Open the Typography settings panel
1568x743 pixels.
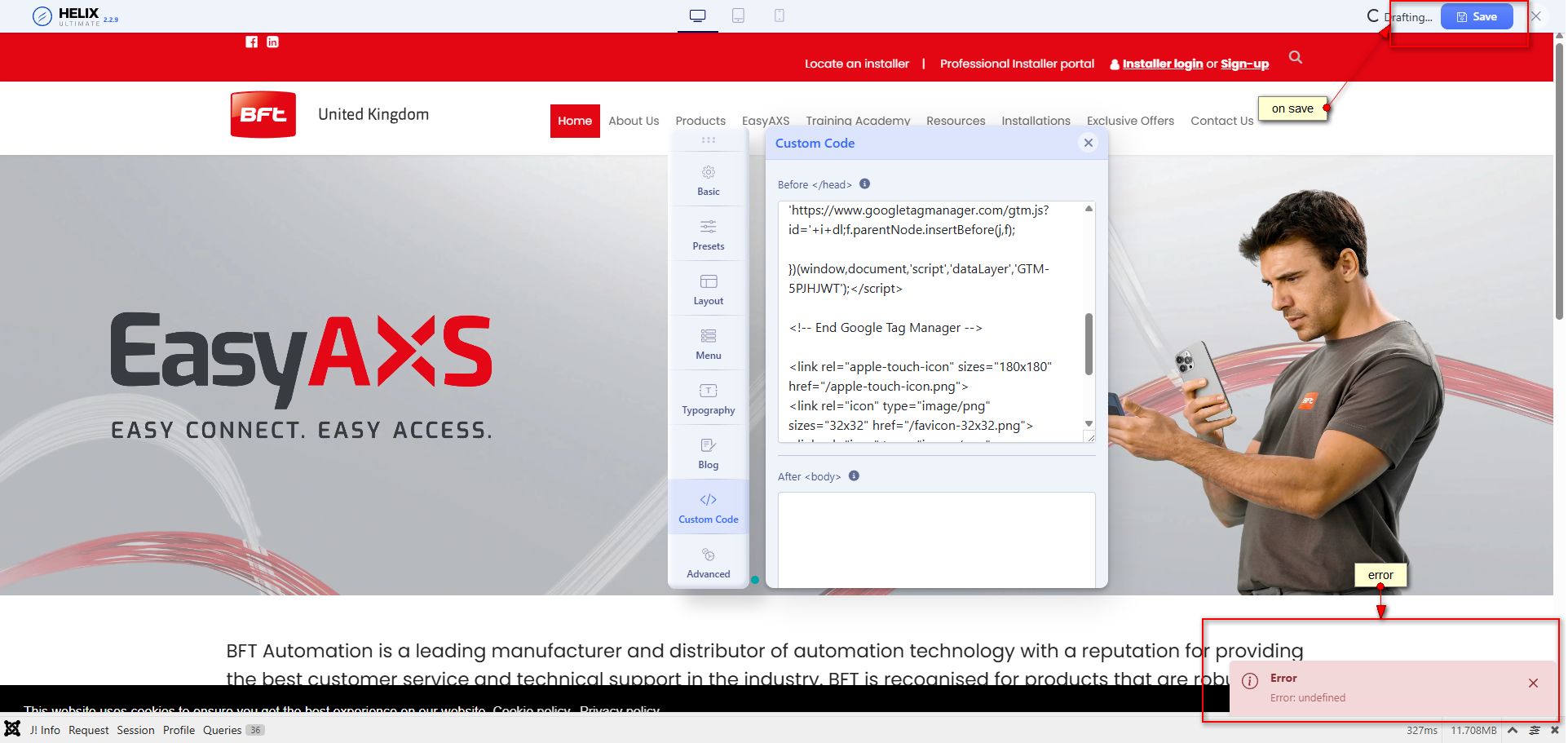coord(709,399)
